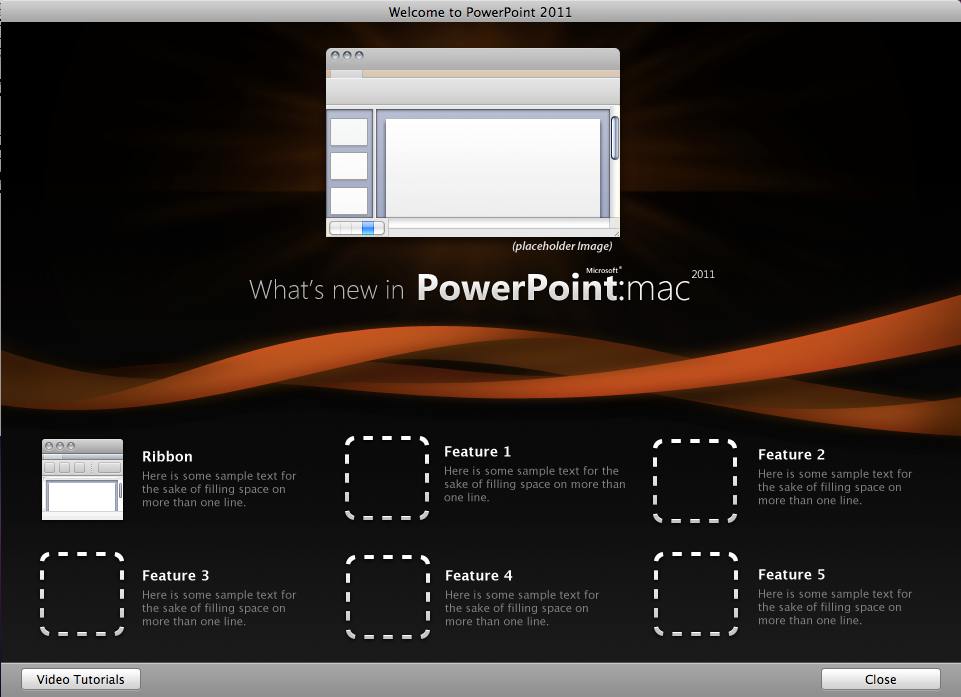Click the Feature 3 sample description text
Screen dimensions: 961x697
[x=219, y=608]
